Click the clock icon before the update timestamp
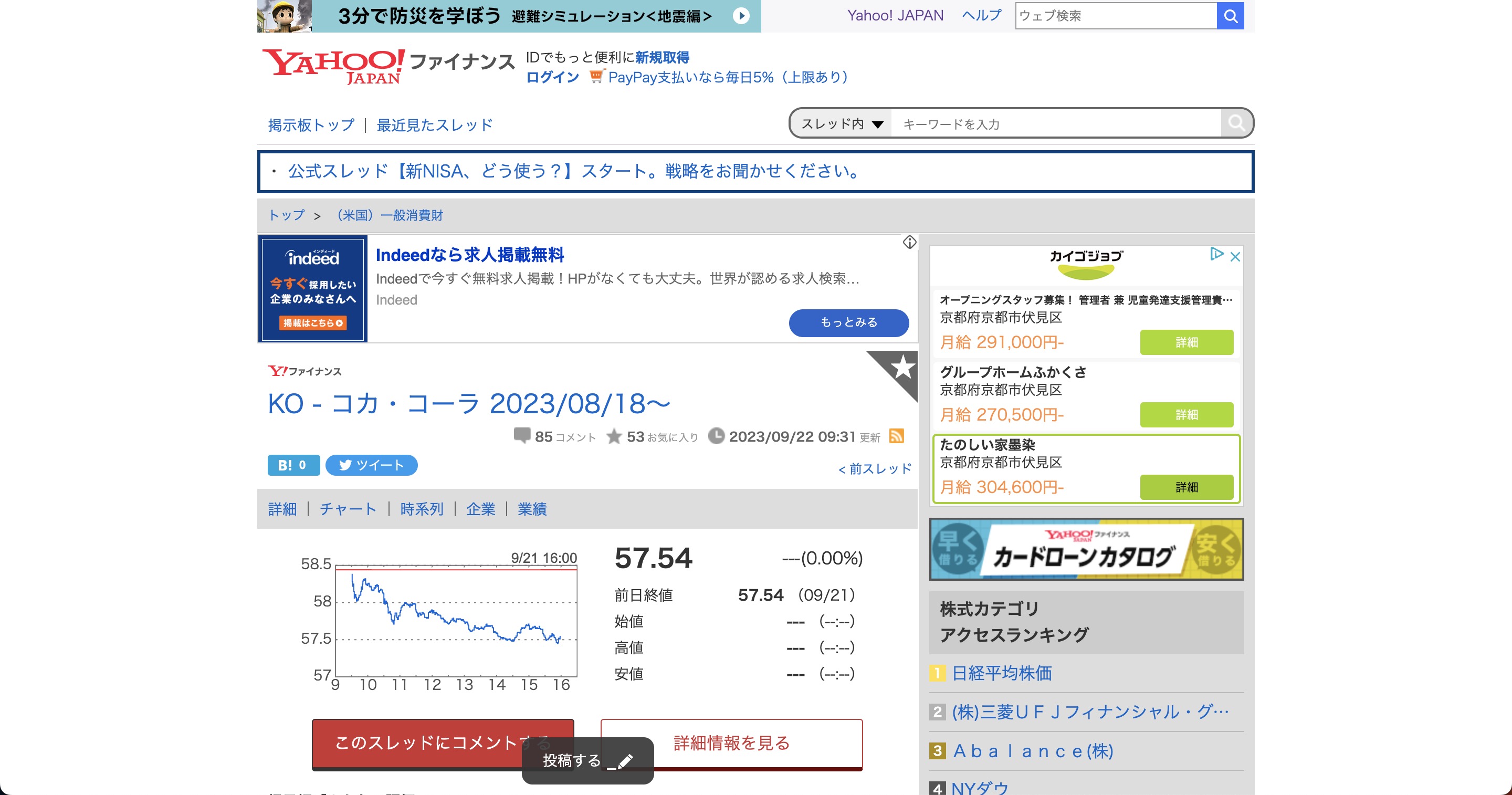The width and height of the screenshot is (1512, 795). click(x=717, y=436)
